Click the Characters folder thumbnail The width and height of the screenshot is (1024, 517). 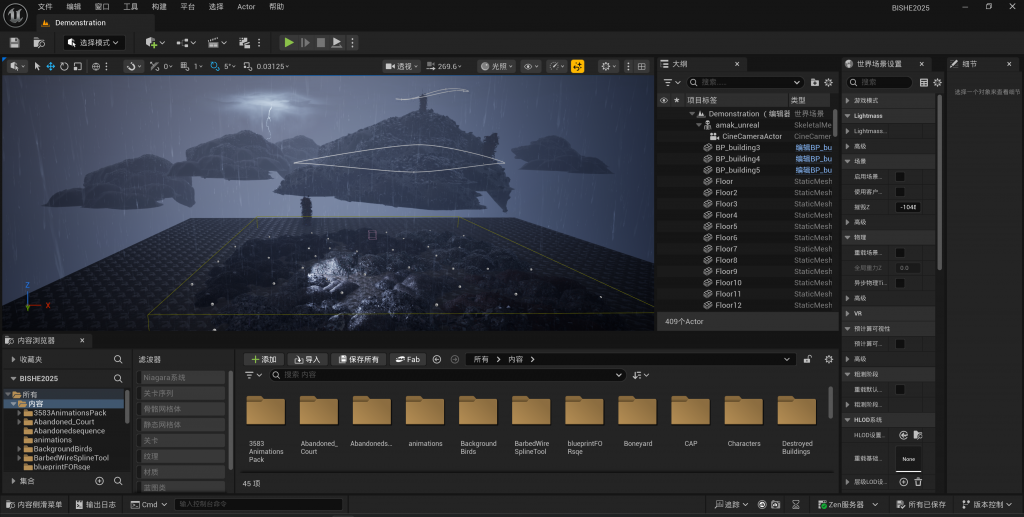click(744, 412)
